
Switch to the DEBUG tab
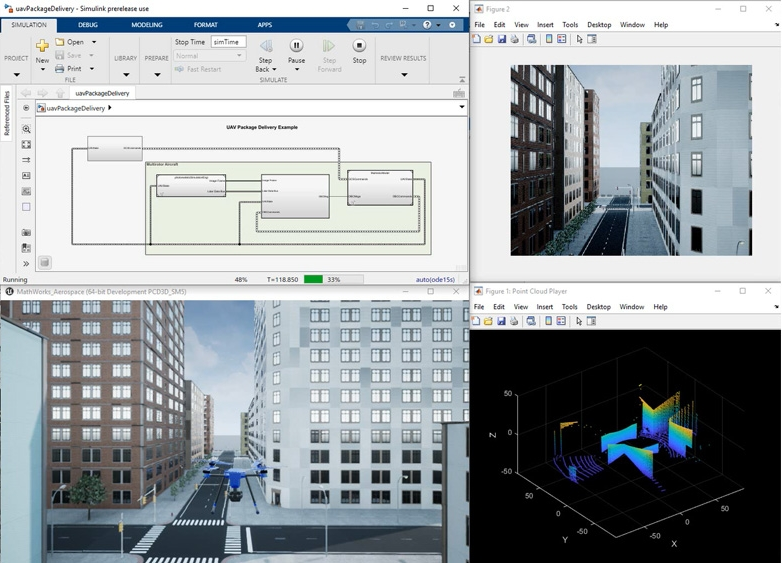tap(88, 24)
